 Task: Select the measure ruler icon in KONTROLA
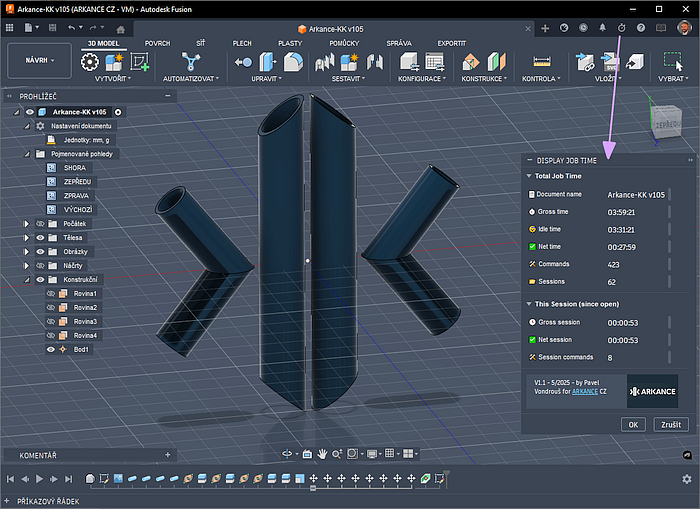point(542,62)
